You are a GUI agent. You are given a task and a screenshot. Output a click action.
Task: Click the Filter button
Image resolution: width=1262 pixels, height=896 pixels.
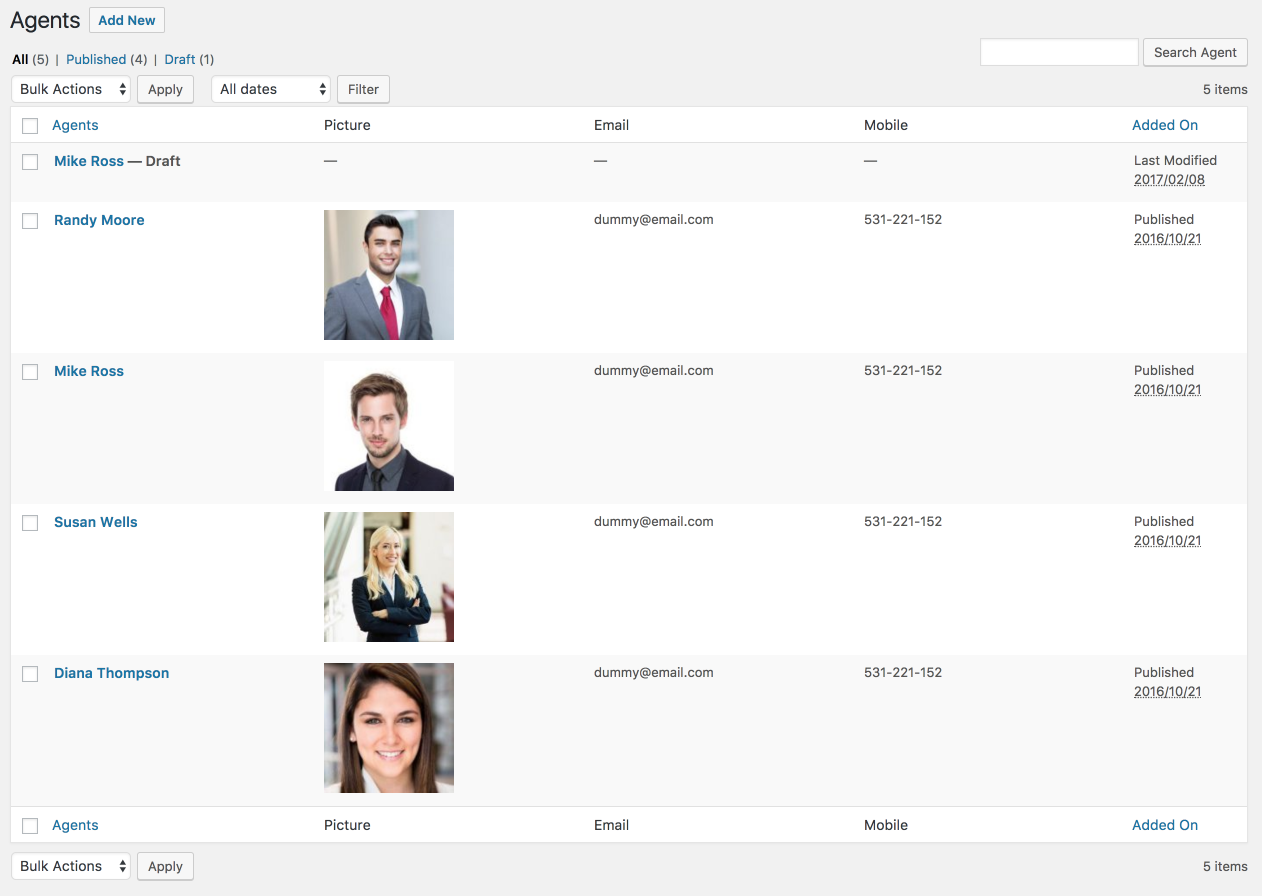click(x=363, y=89)
